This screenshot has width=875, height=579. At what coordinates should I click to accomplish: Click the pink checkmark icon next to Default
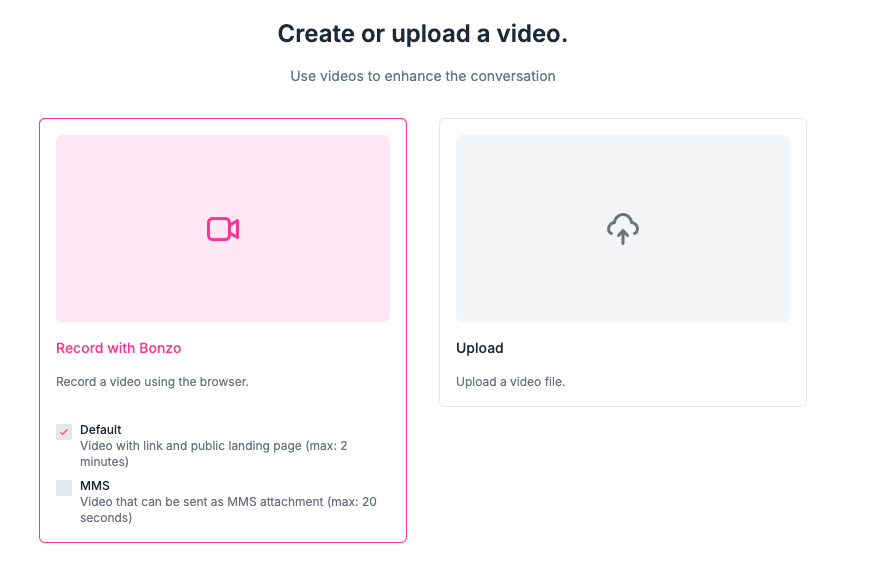point(63,430)
